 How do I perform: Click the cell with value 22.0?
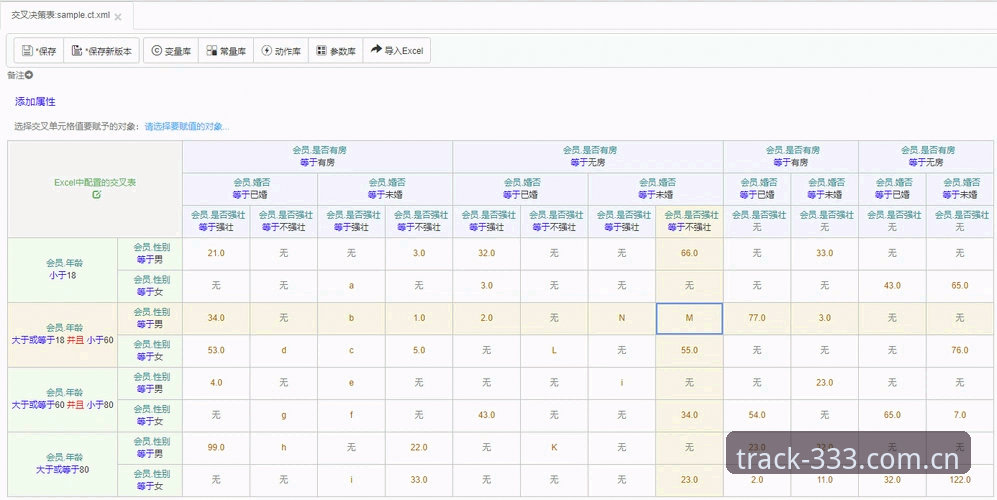point(418,448)
